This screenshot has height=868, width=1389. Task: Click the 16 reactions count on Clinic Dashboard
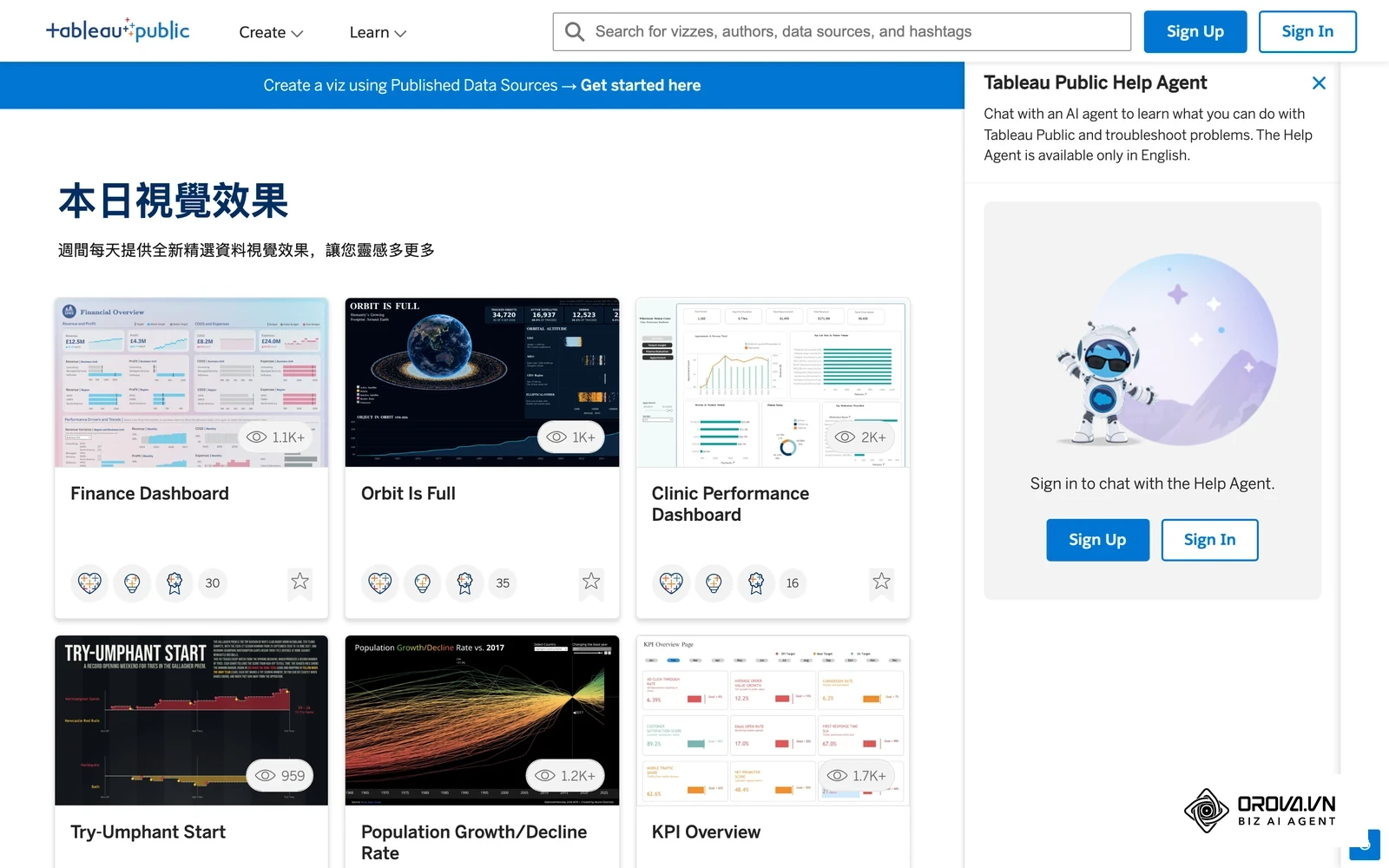point(793,583)
